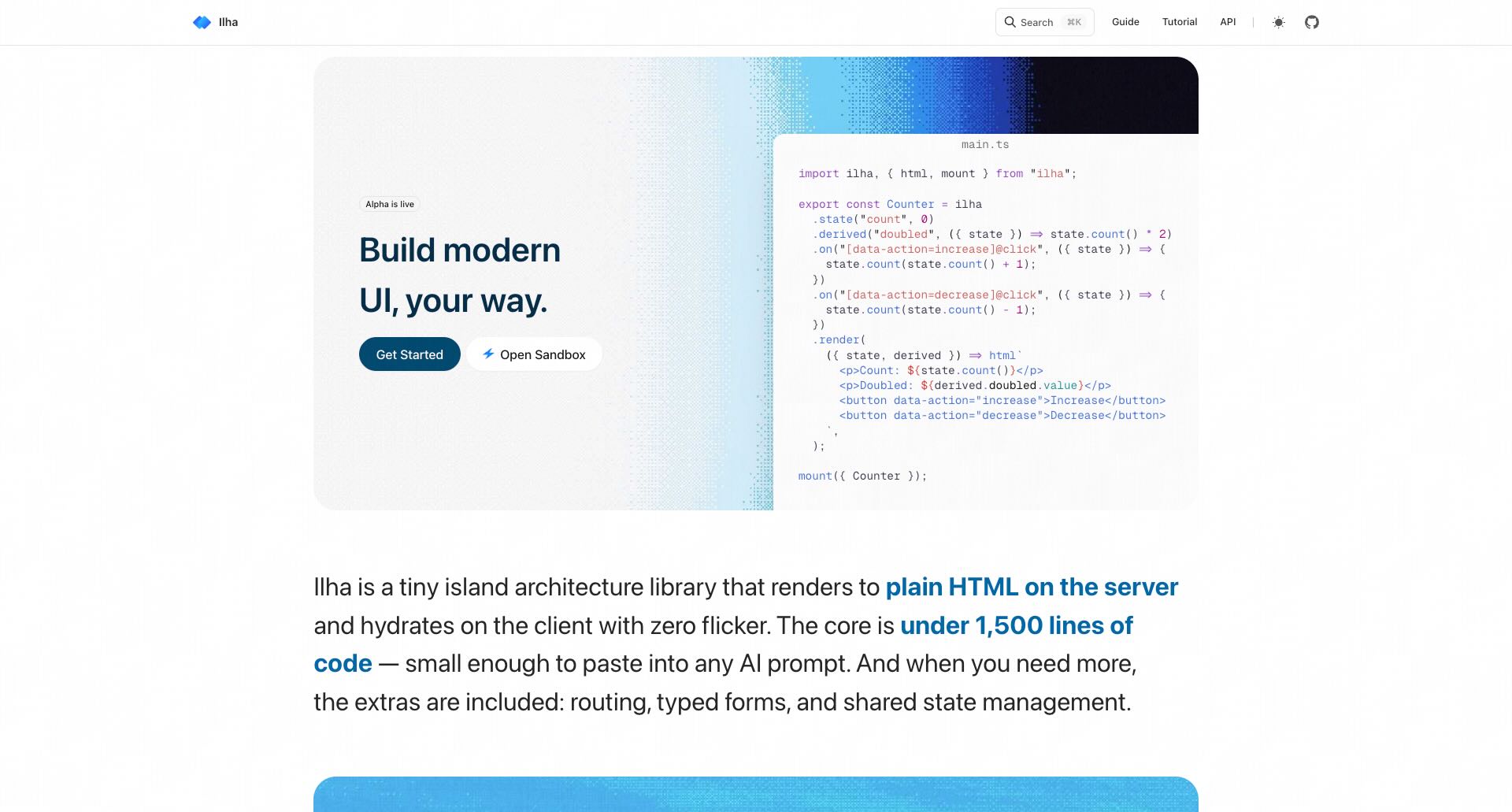Click the blue banner at page bottom

(756, 794)
